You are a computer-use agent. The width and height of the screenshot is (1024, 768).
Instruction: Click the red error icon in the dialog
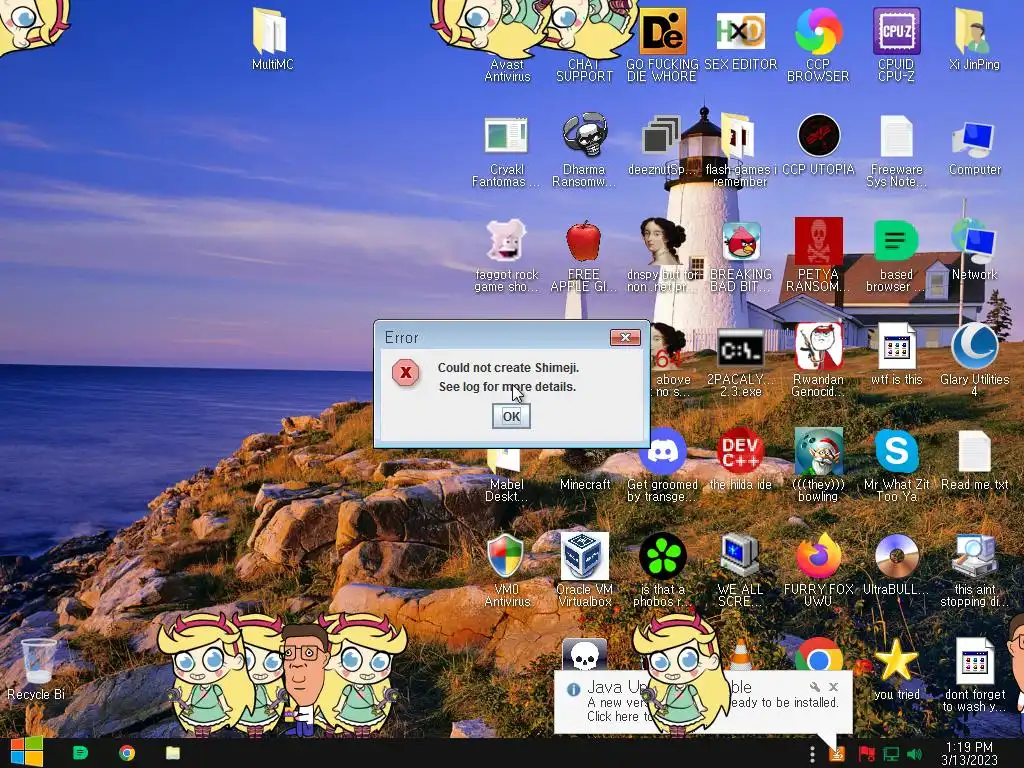tap(406, 373)
